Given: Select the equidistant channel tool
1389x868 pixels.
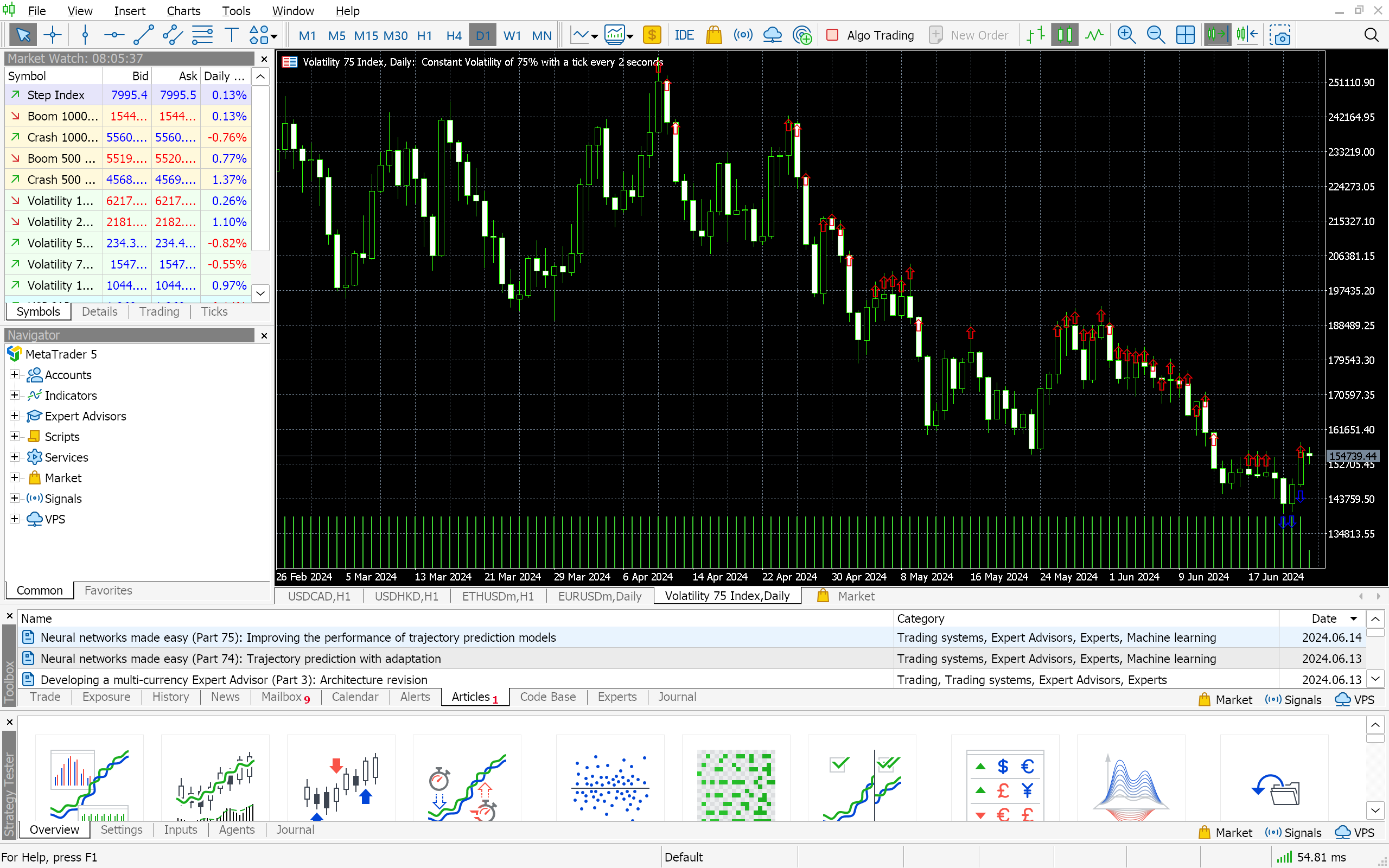Looking at the screenshot, I should [x=173, y=35].
